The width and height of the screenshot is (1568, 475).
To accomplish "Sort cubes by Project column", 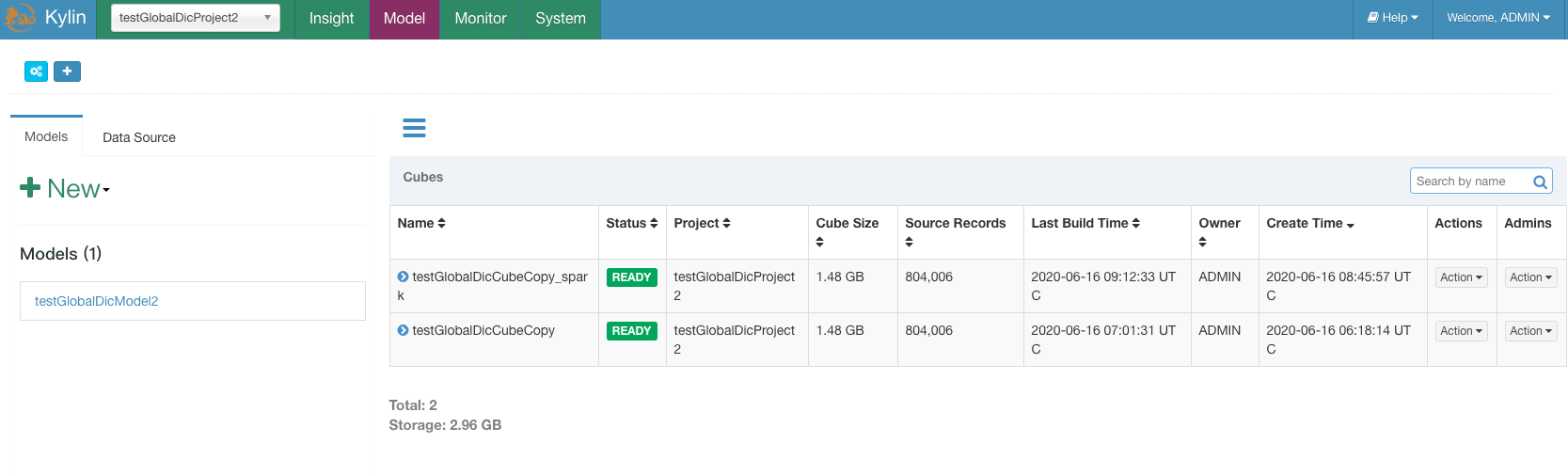I will pos(702,223).
